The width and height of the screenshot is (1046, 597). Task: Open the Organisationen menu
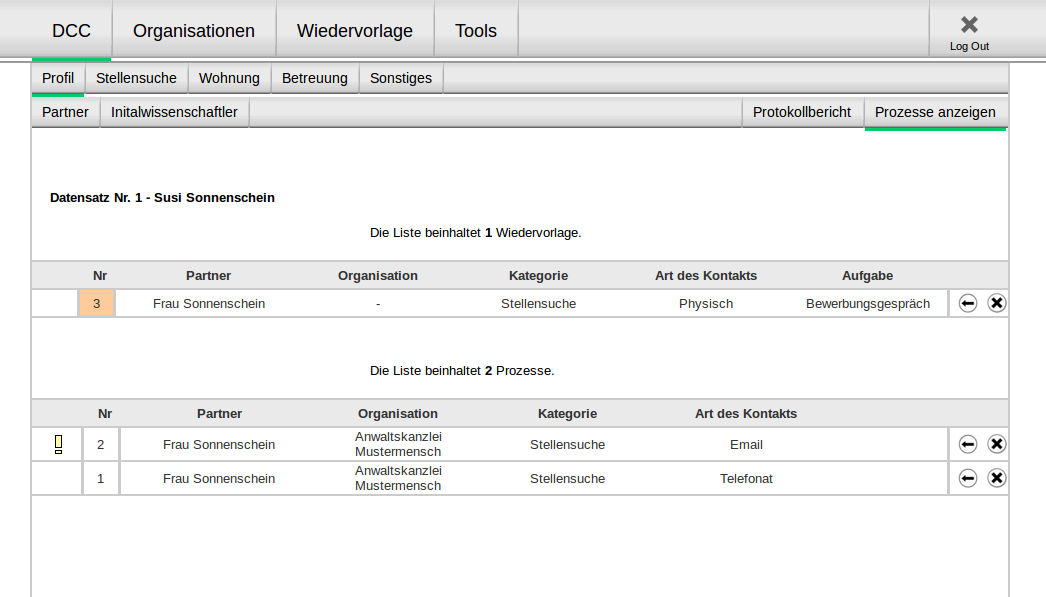pos(194,31)
